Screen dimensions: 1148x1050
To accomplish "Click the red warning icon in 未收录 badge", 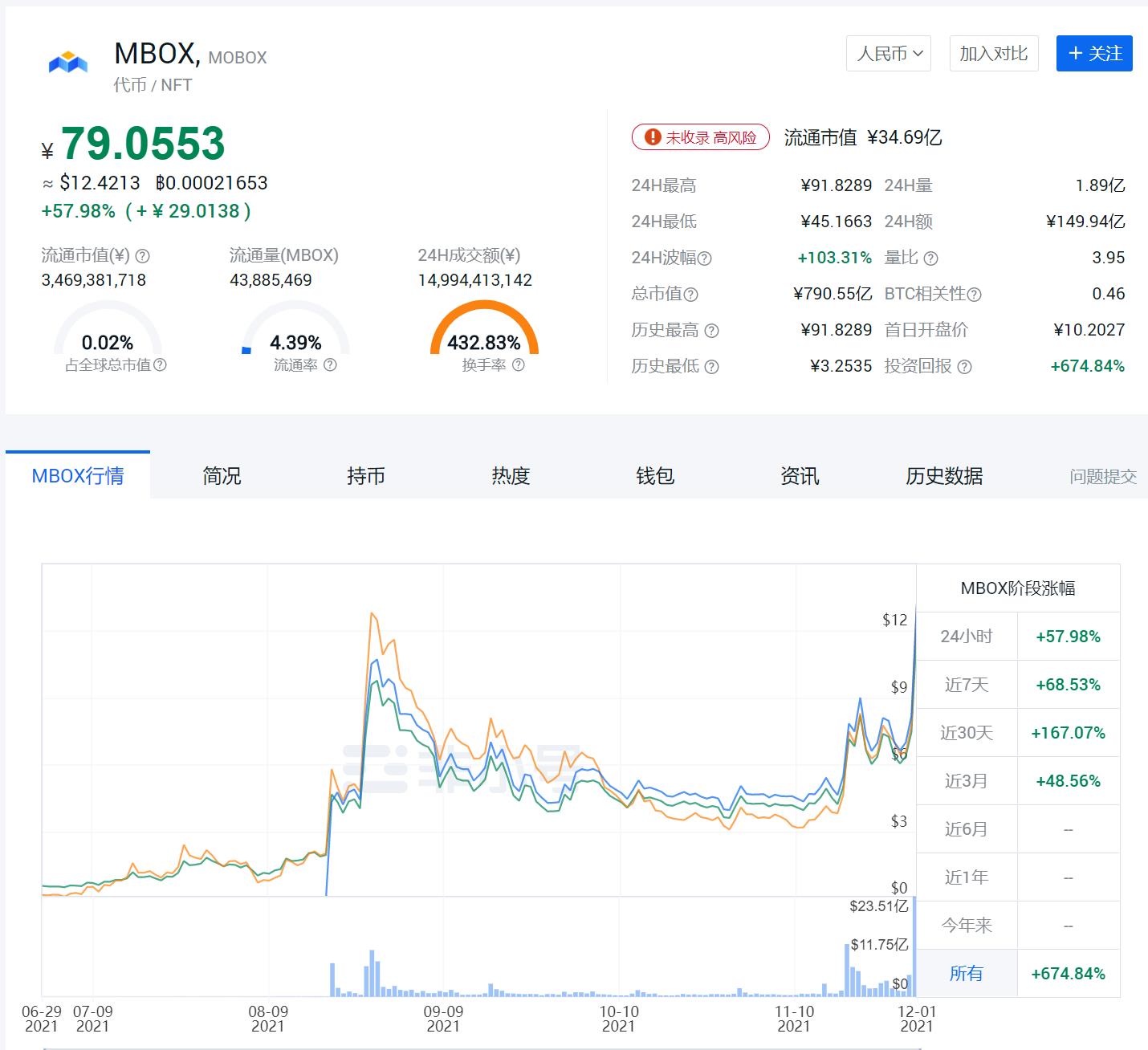I will click(653, 137).
